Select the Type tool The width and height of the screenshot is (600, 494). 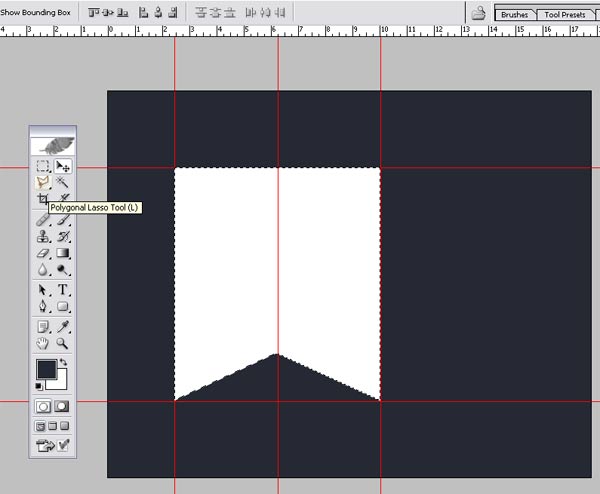(x=63, y=290)
